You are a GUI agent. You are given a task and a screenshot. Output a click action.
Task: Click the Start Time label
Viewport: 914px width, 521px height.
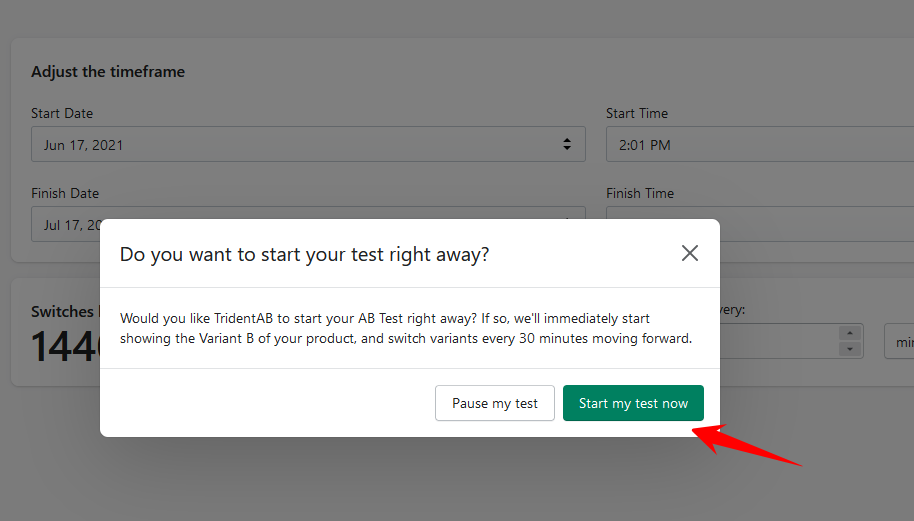(x=637, y=113)
